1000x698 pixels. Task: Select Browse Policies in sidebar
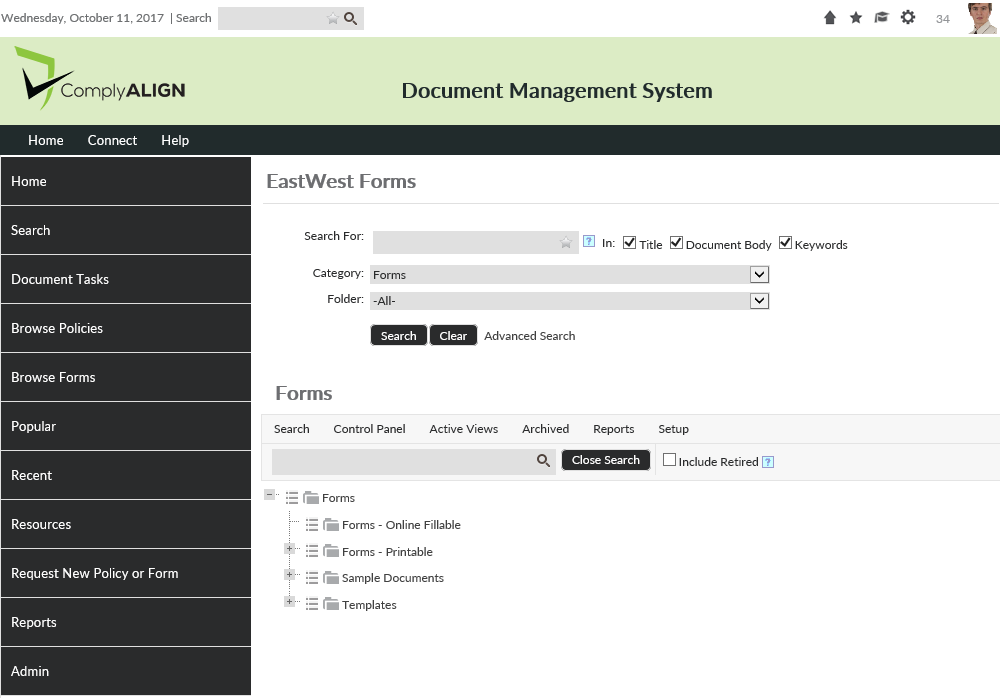click(x=125, y=328)
